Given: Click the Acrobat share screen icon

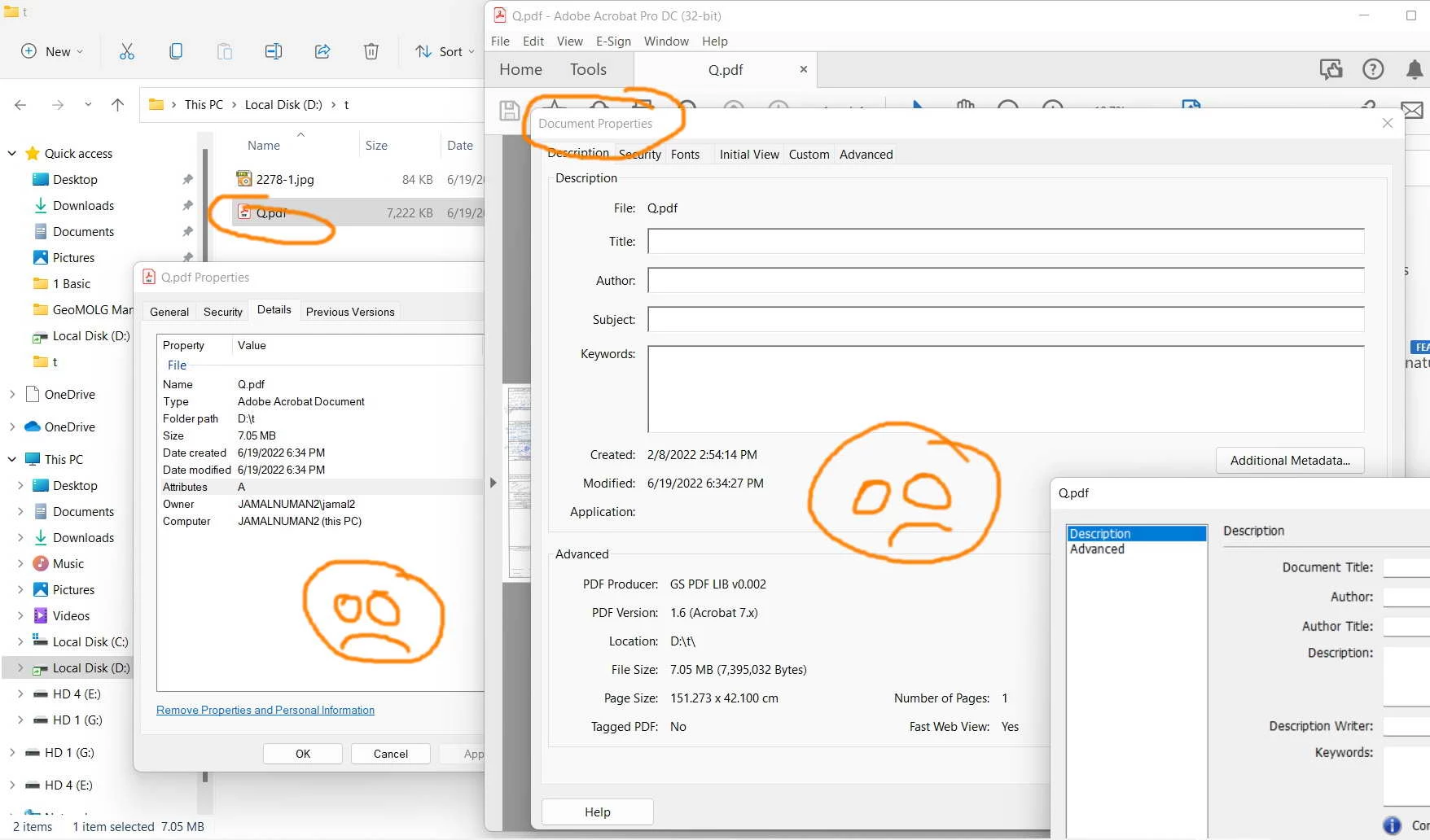Looking at the screenshot, I should tap(1331, 69).
